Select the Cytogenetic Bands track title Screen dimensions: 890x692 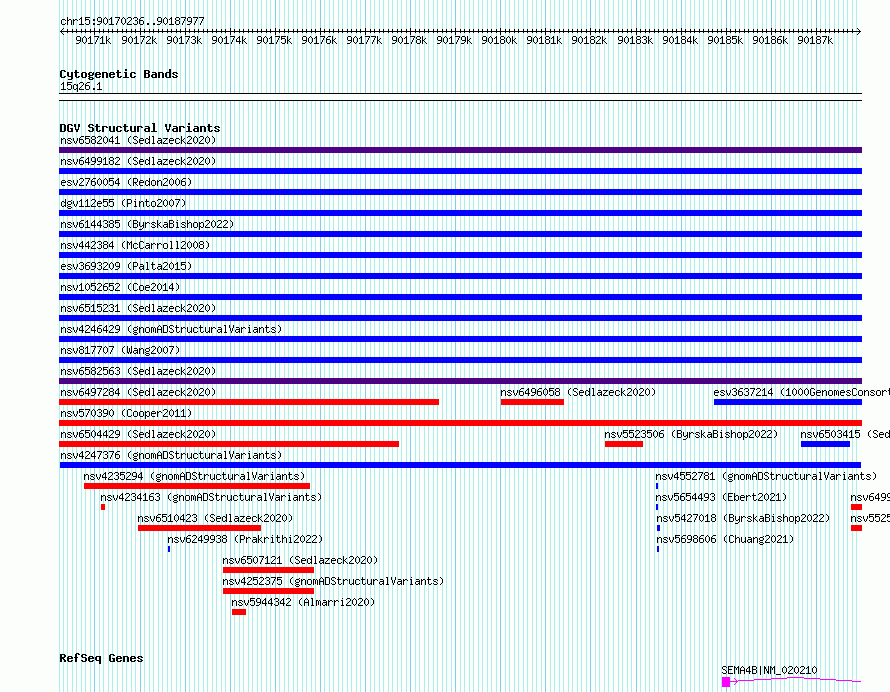tap(119, 74)
